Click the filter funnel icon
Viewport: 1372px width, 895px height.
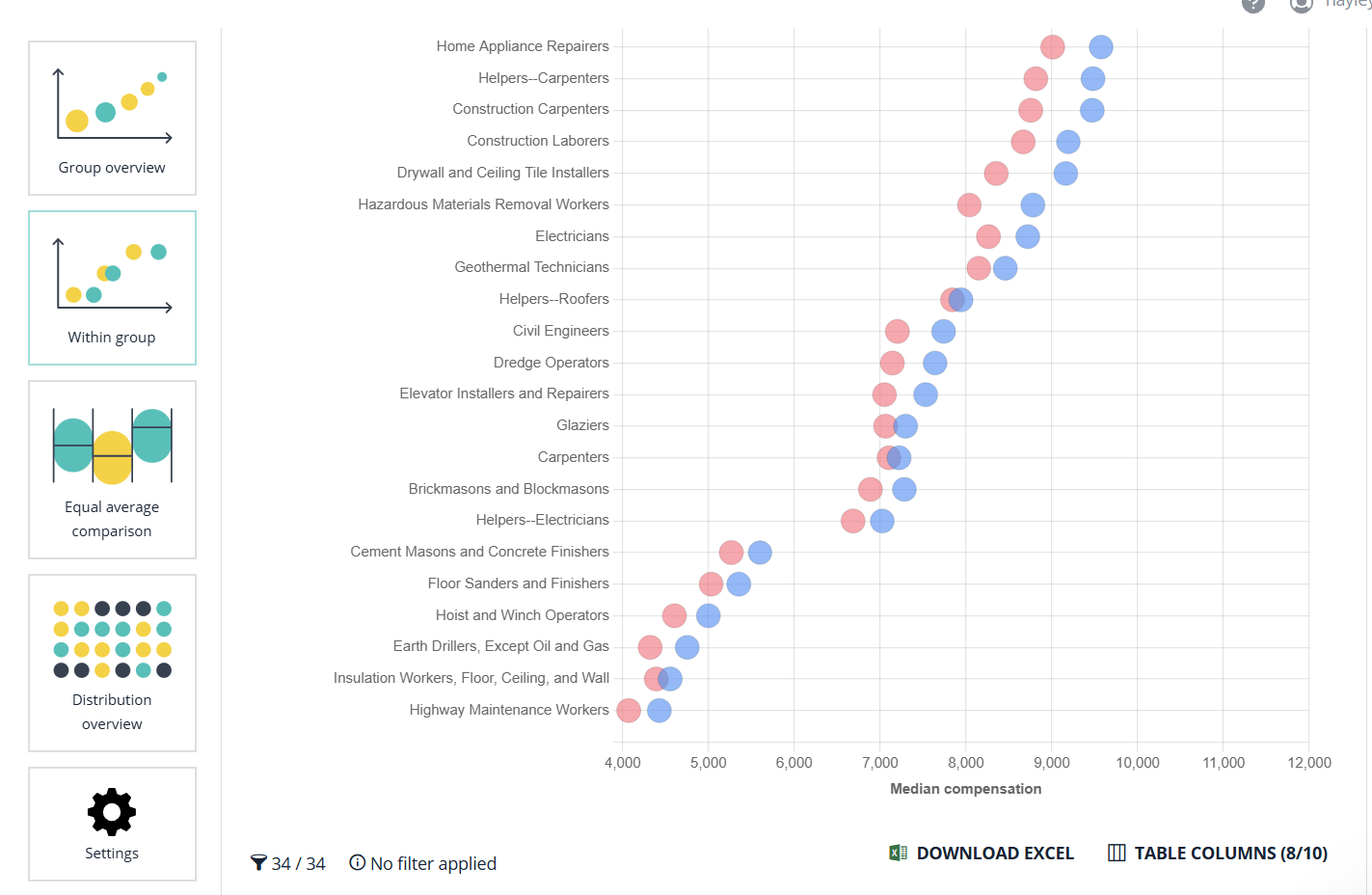click(258, 863)
